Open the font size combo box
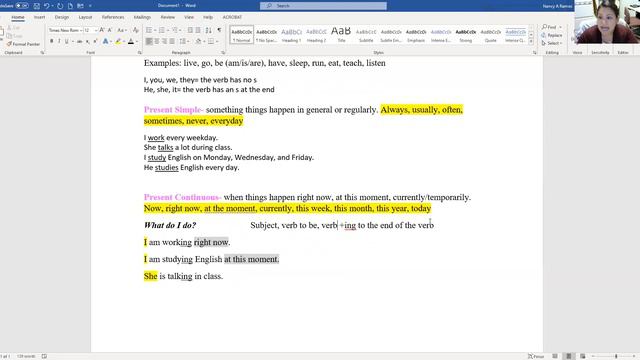Image resolution: width=640 pixels, height=360 pixels. point(90,30)
